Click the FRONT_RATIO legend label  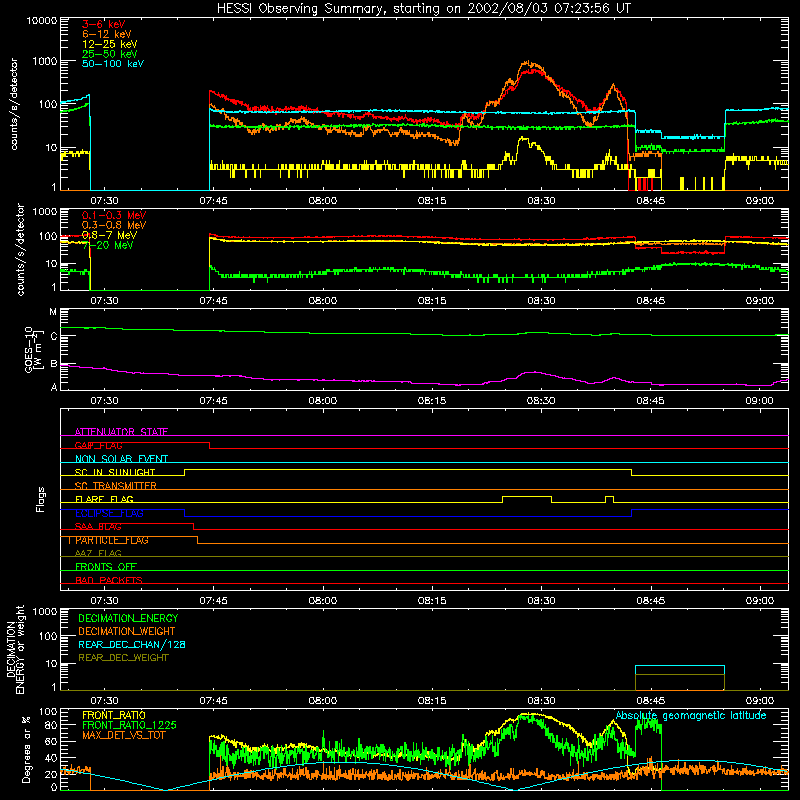[114, 715]
